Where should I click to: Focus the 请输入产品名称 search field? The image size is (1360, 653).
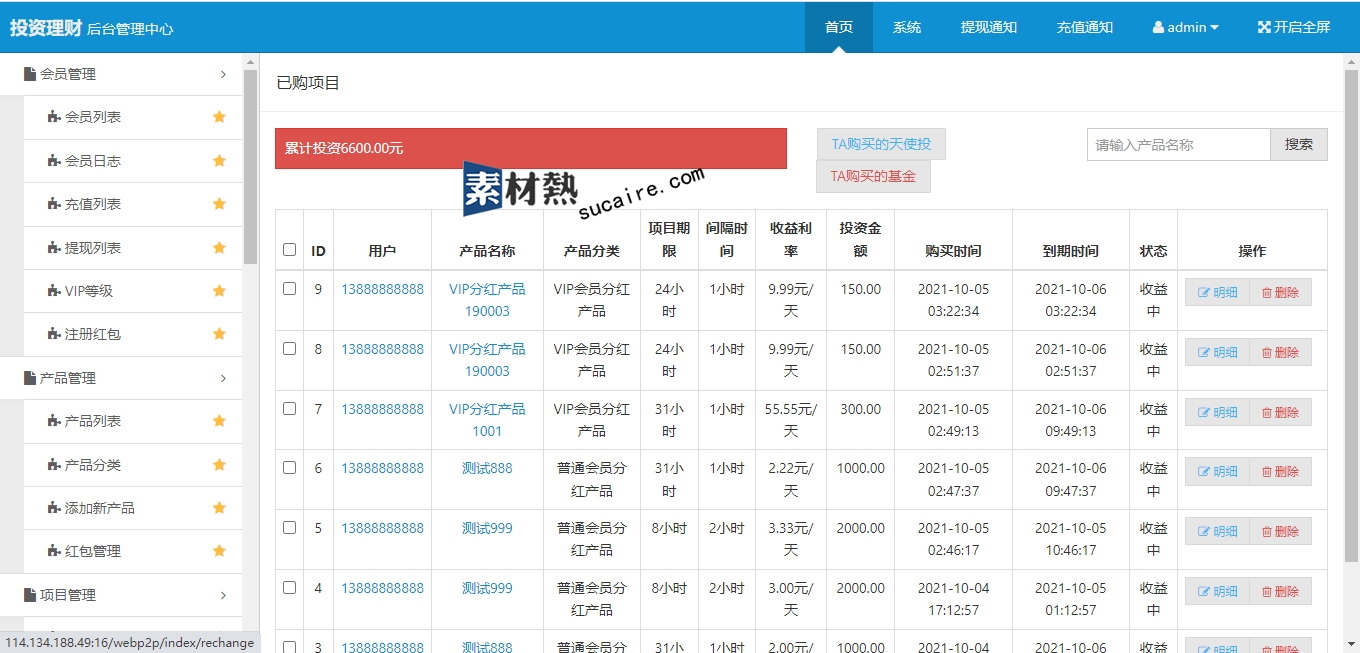[x=1179, y=144]
